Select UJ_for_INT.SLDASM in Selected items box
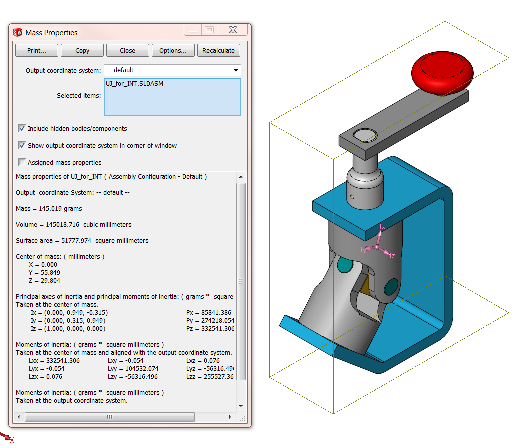 (135, 83)
